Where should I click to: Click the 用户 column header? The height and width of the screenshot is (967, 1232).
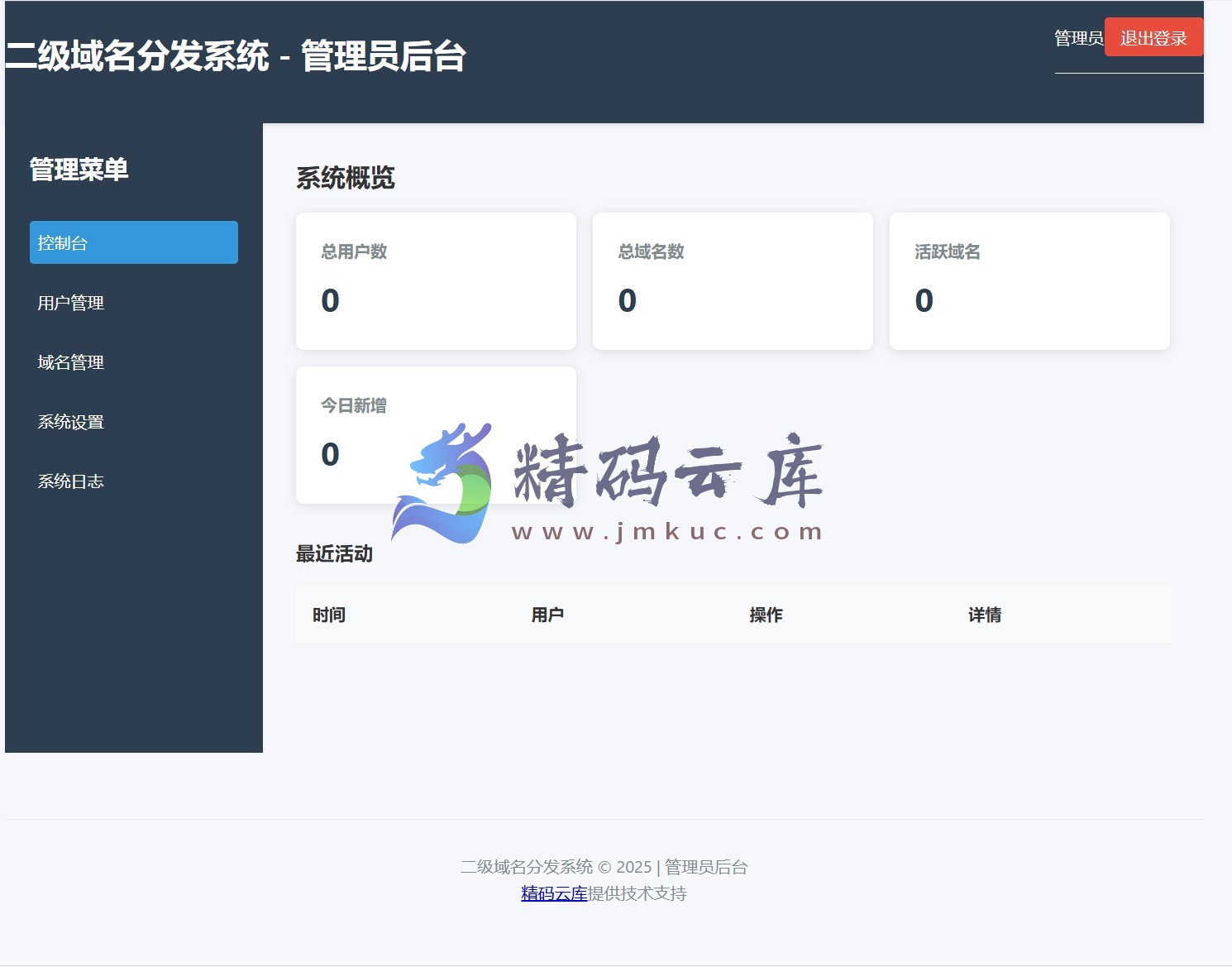pos(547,615)
